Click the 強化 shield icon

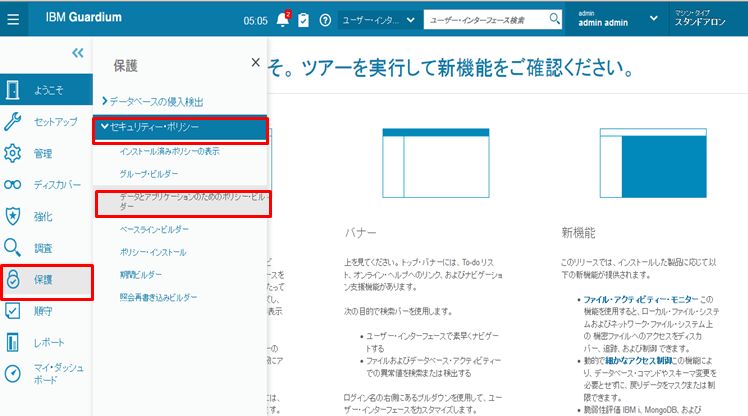click(x=13, y=216)
